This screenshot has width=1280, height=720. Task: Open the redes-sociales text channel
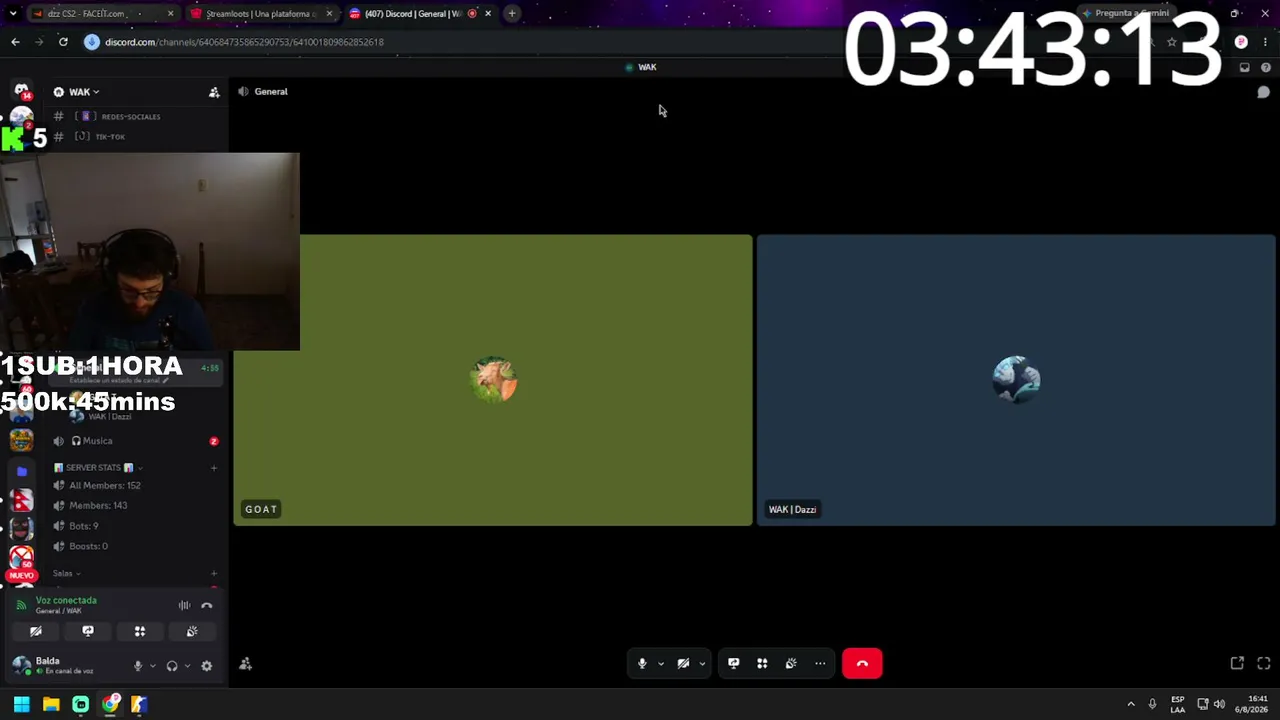(130, 117)
